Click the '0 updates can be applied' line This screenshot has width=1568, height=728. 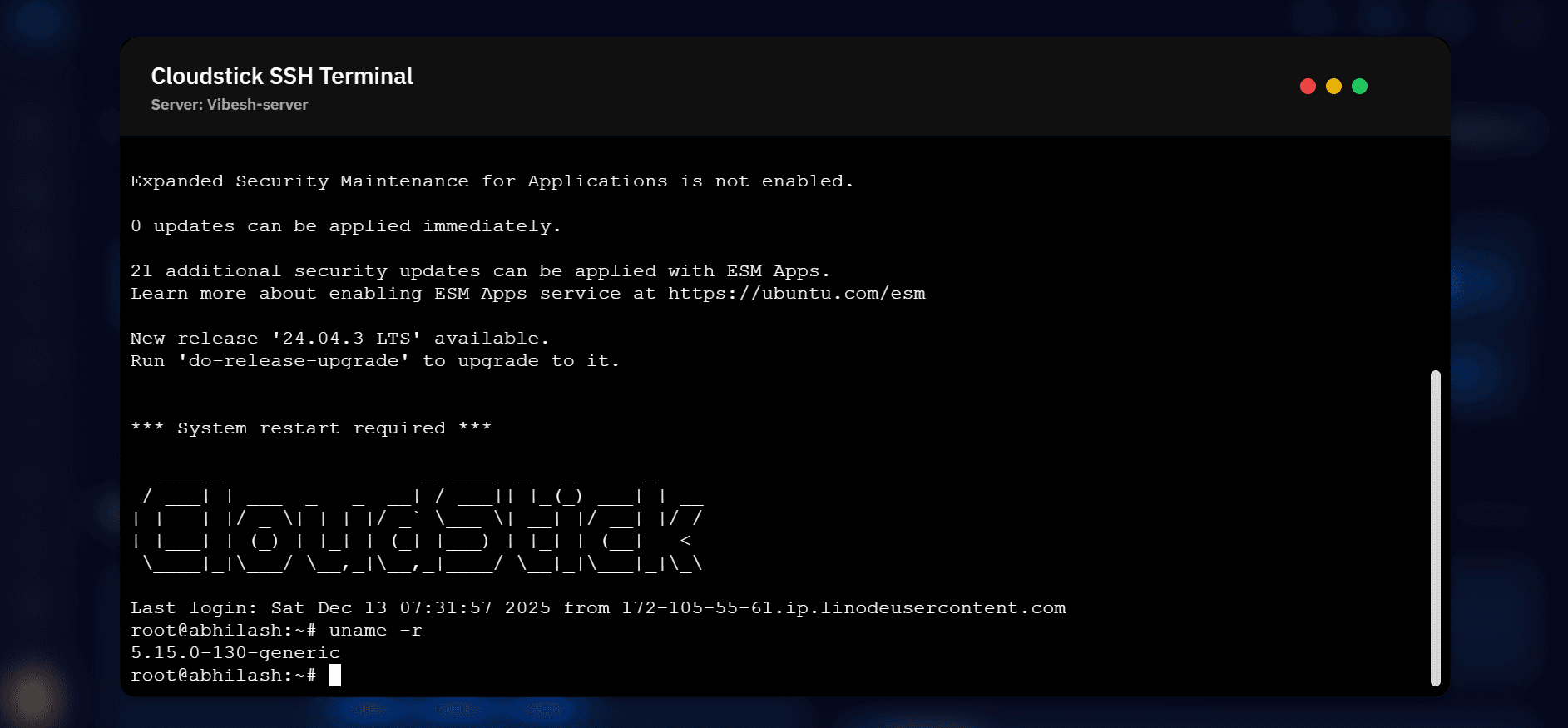[345, 226]
